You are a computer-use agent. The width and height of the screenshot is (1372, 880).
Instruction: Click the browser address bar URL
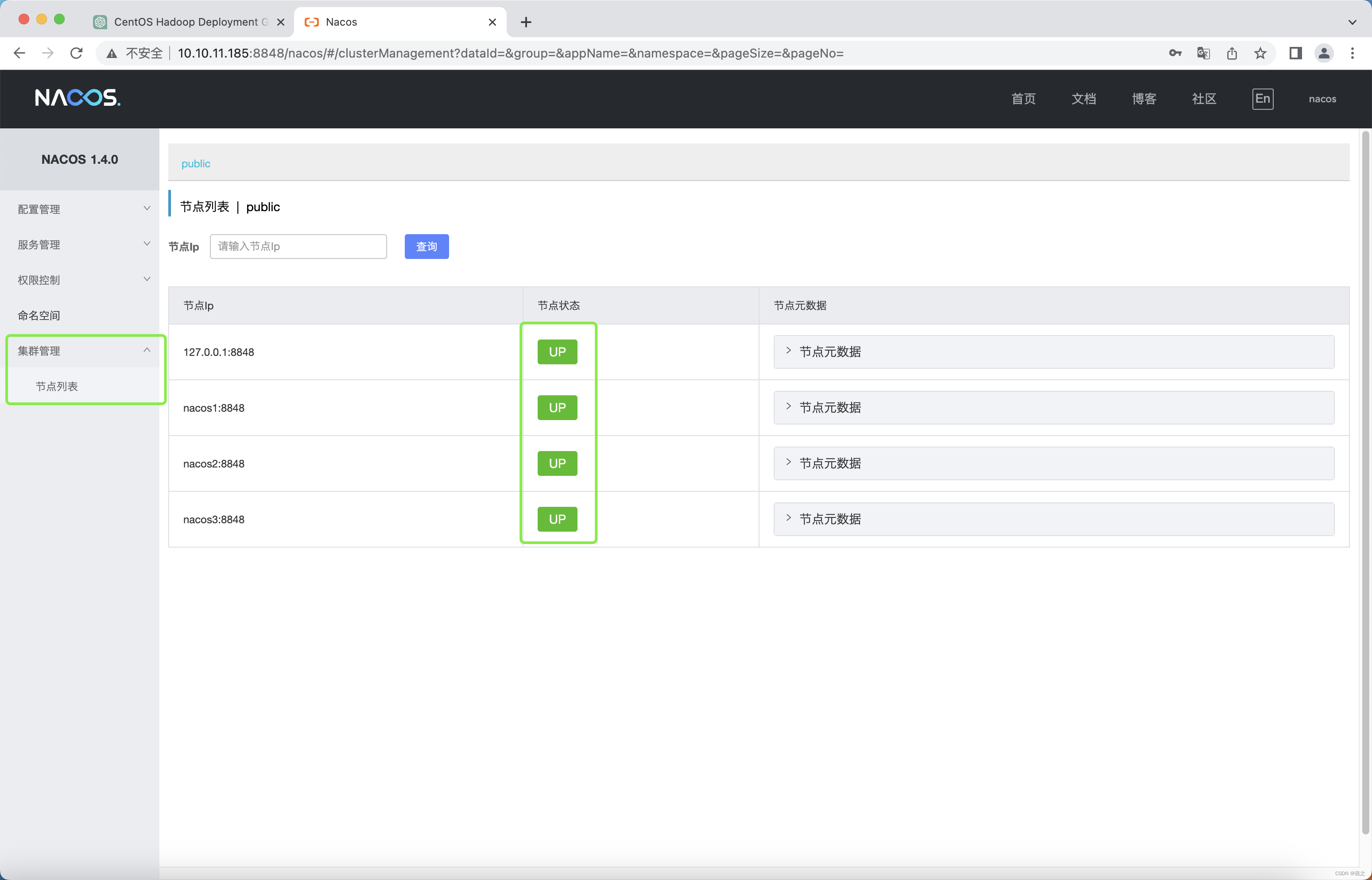click(511, 53)
